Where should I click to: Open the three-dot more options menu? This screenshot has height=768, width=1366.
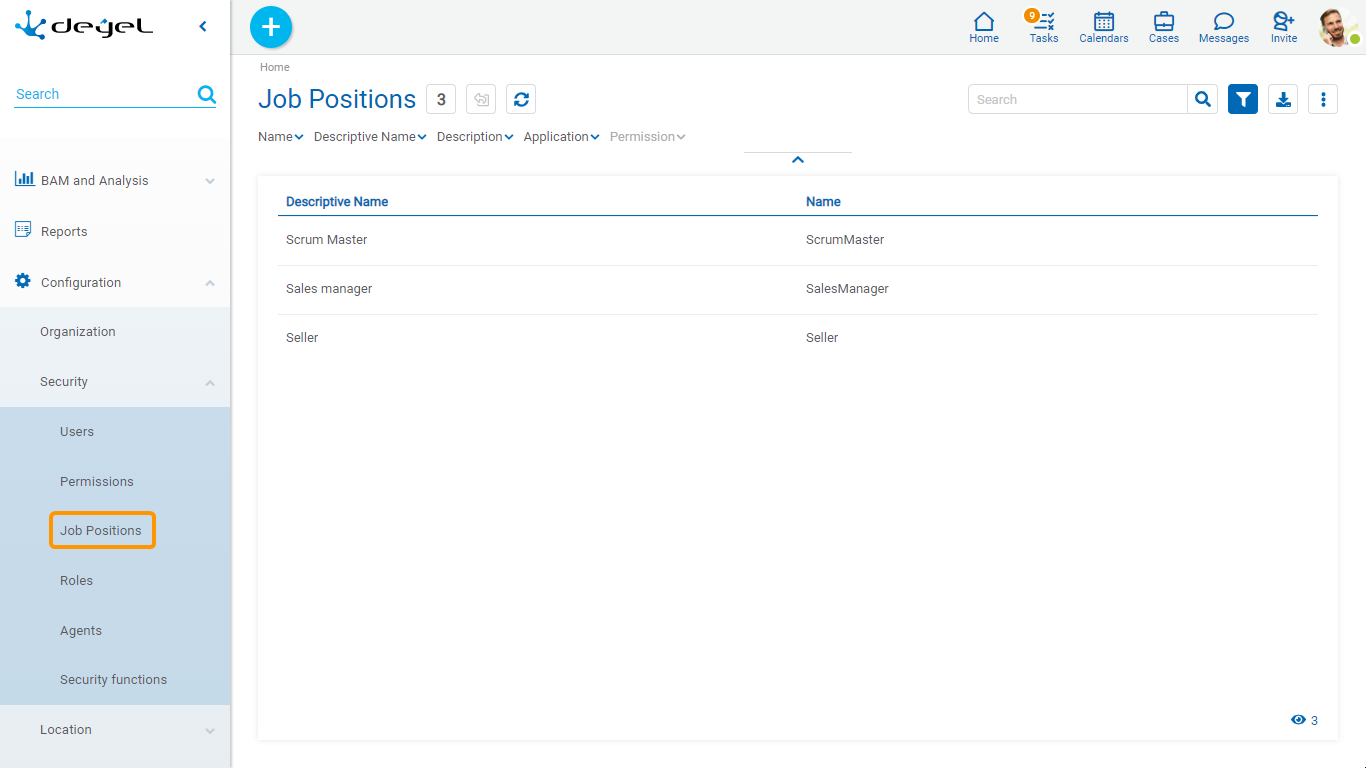pyautogui.click(x=1323, y=99)
